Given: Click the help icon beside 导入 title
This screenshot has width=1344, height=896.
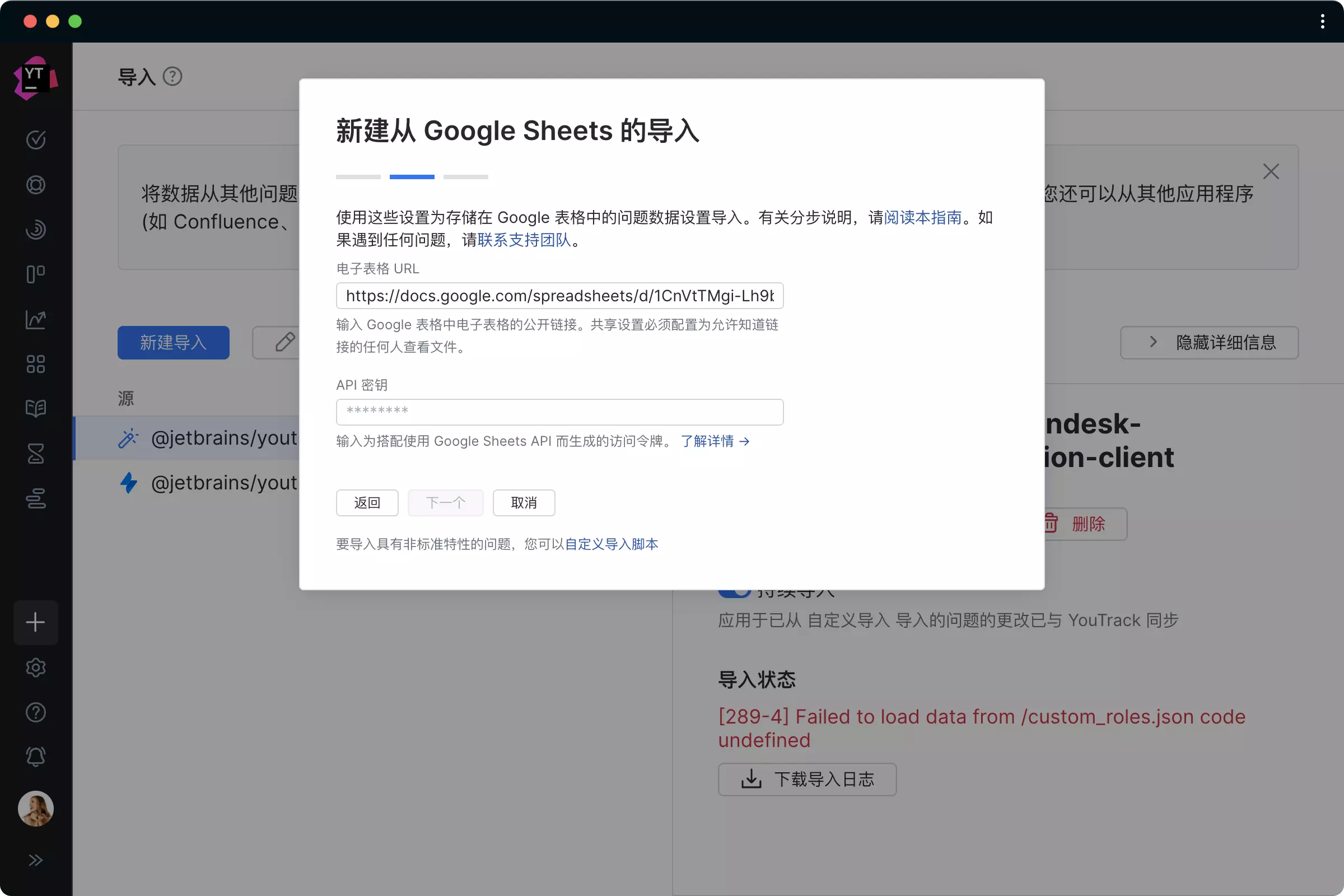Looking at the screenshot, I should (173, 76).
